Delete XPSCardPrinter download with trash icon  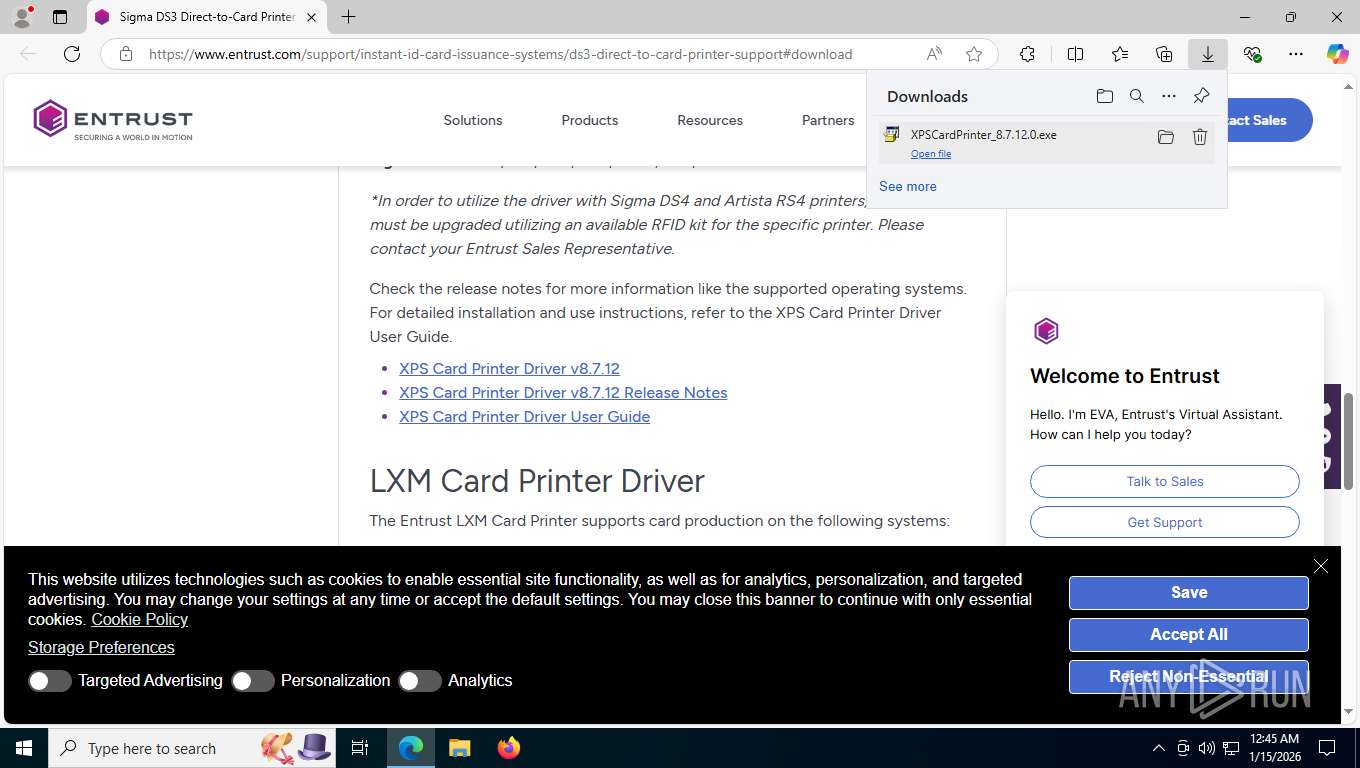pos(1200,137)
